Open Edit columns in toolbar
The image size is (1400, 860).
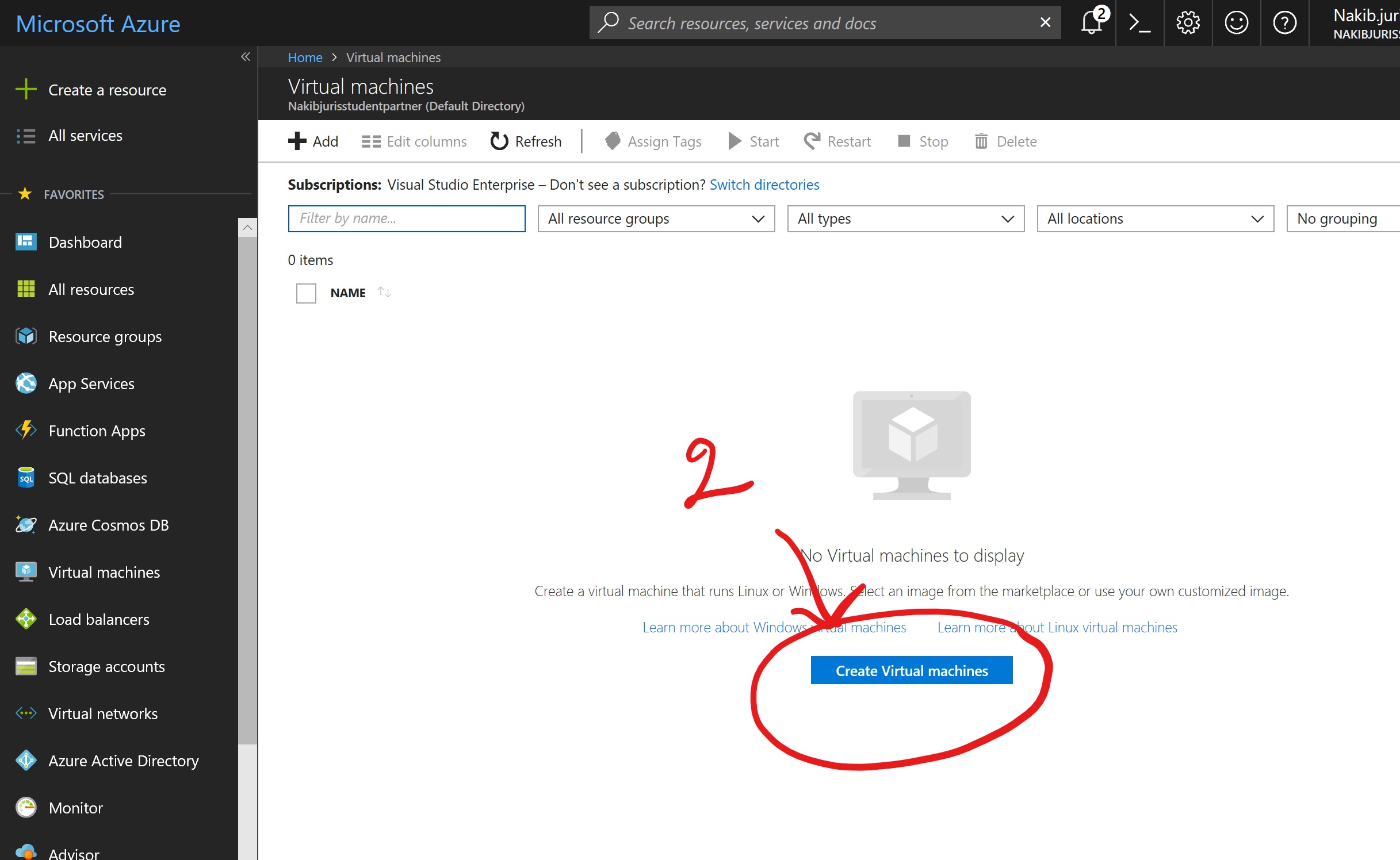tap(414, 141)
